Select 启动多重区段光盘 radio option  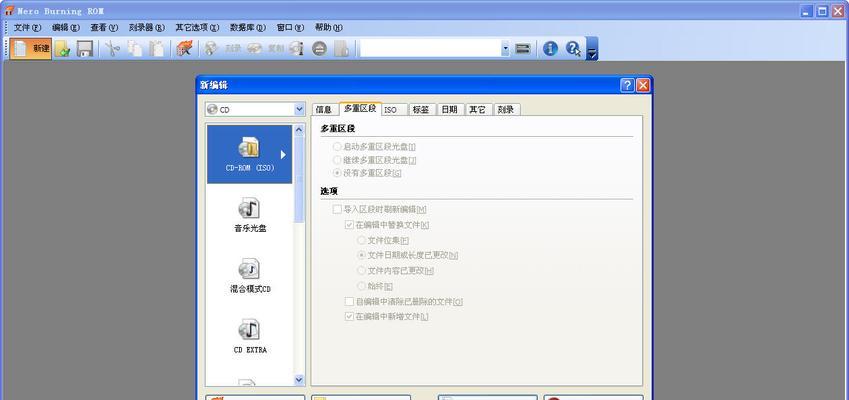pyautogui.click(x=375, y=147)
